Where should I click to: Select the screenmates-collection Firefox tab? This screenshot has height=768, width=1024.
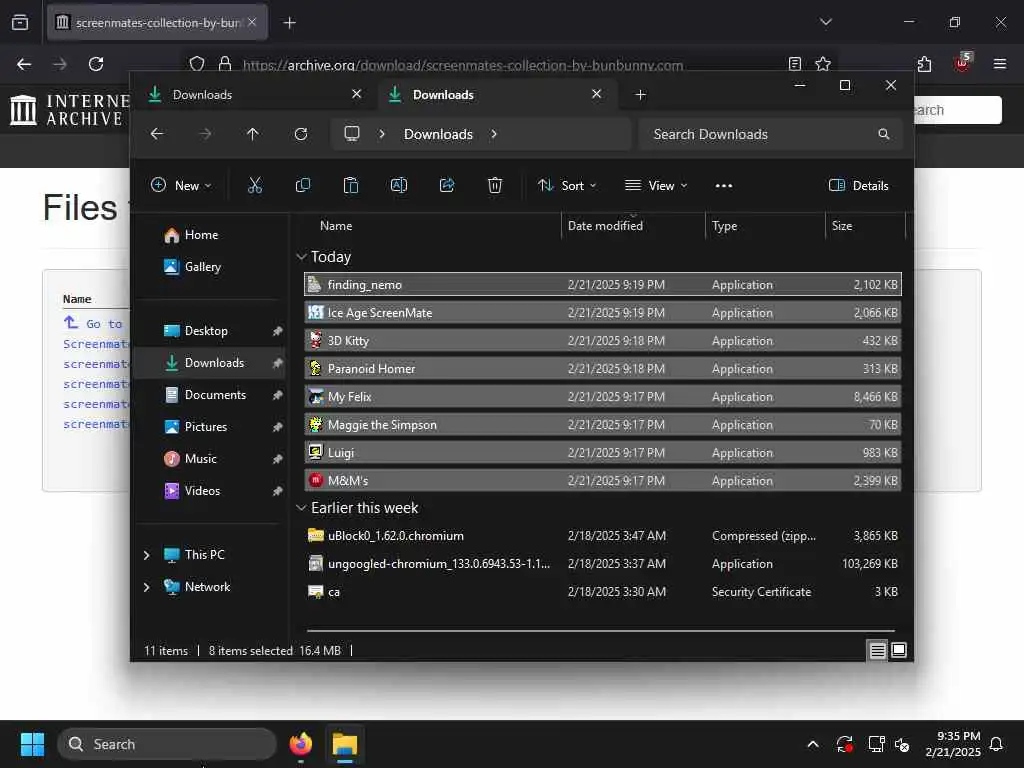tap(157, 23)
